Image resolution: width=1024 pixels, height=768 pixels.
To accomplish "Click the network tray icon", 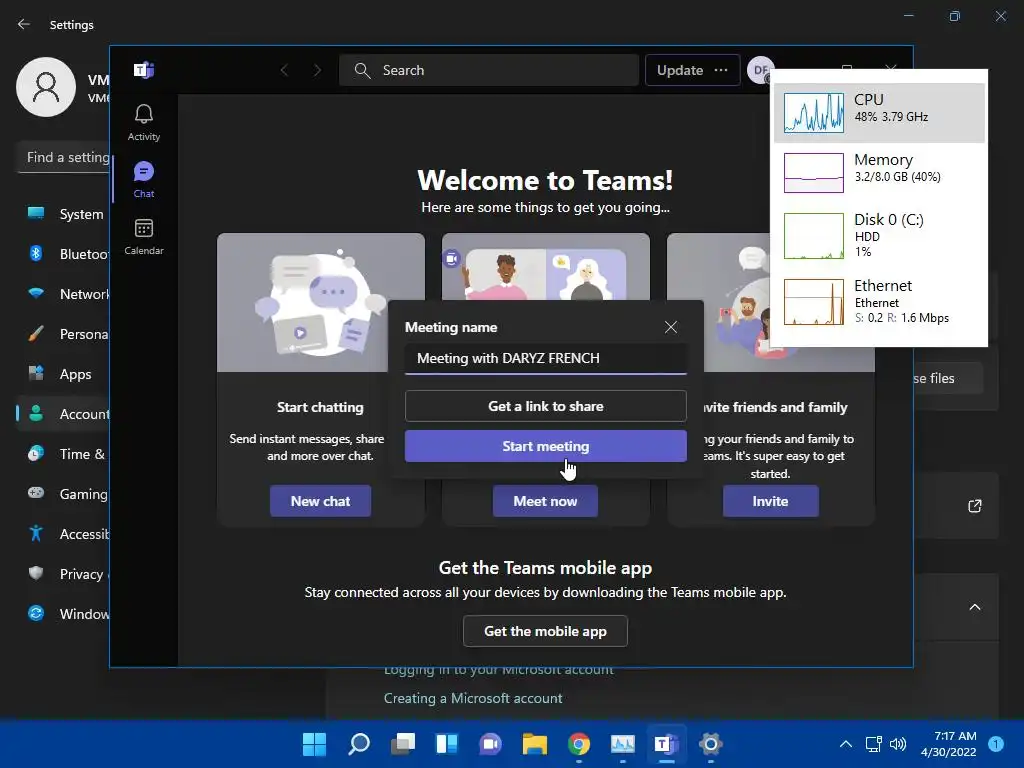I will [x=873, y=744].
